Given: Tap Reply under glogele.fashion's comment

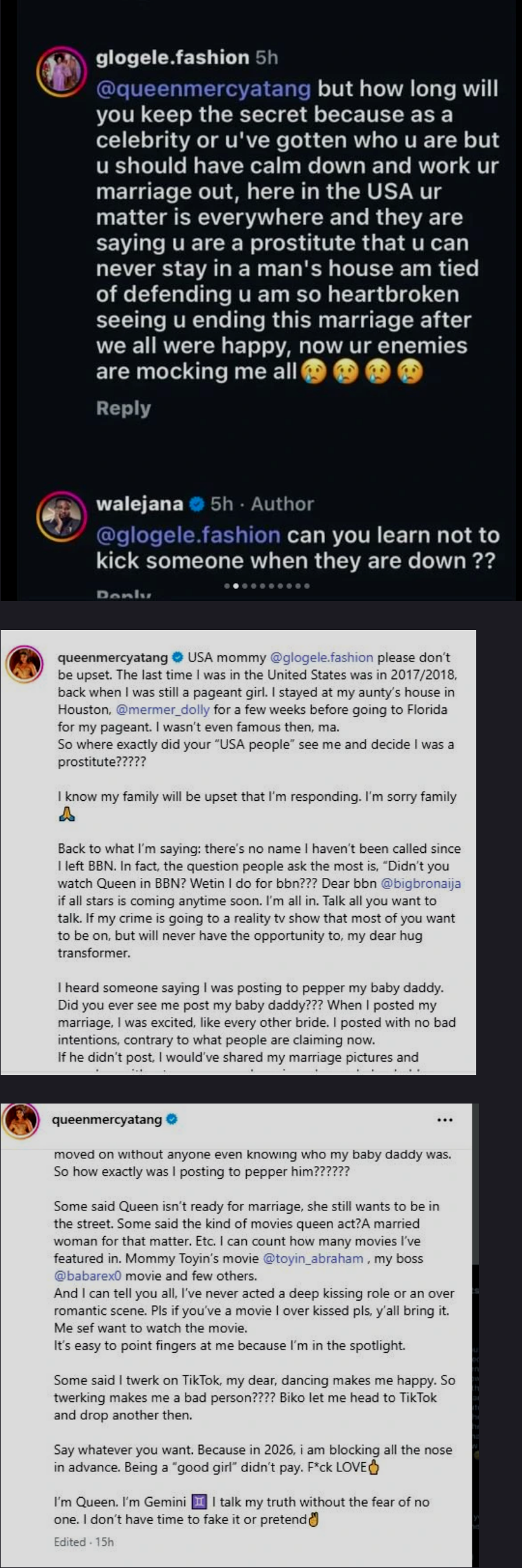Looking at the screenshot, I should (x=123, y=408).
